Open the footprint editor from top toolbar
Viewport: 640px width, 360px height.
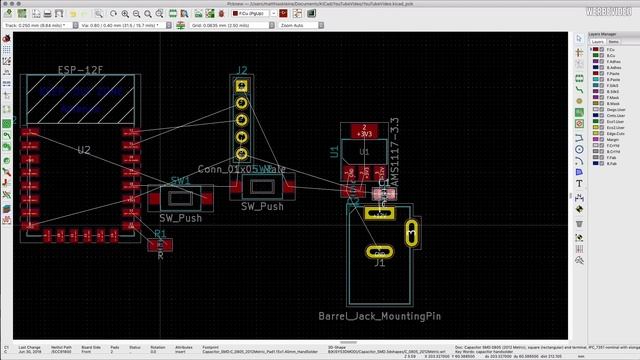(173, 13)
